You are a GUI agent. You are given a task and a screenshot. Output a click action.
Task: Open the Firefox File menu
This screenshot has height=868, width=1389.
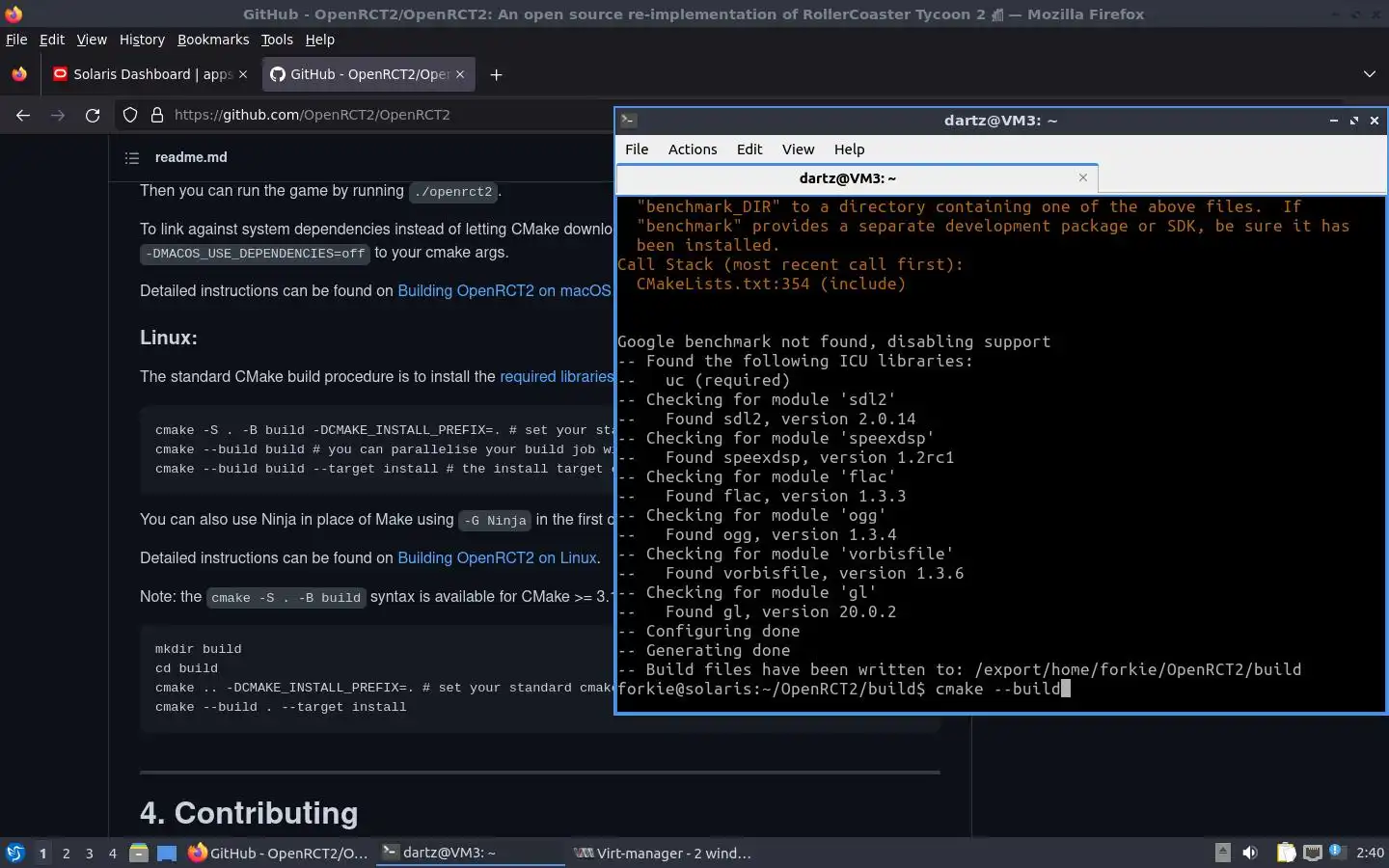(16, 40)
